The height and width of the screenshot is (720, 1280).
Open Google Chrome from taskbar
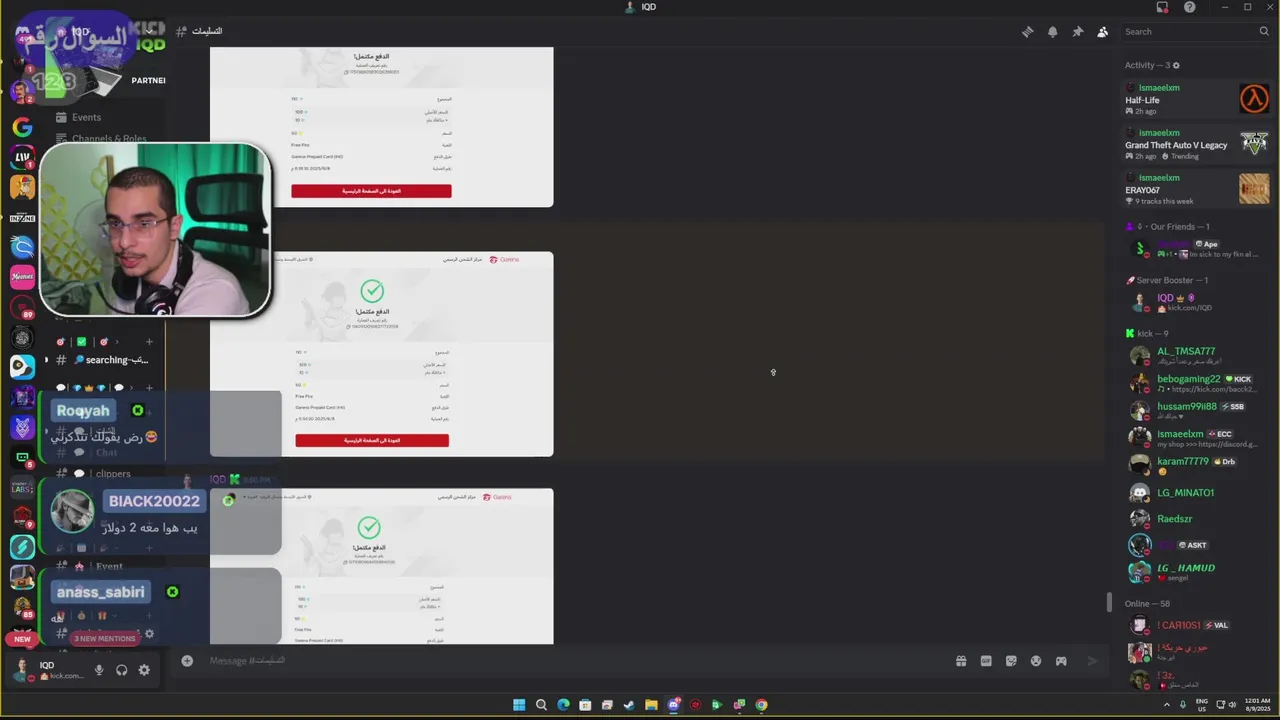click(x=761, y=705)
